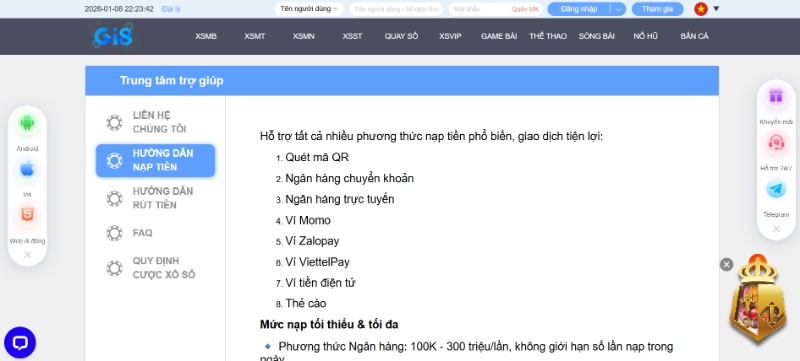Click the Mức nạp tối thiểu & tối đa heading

329,325
